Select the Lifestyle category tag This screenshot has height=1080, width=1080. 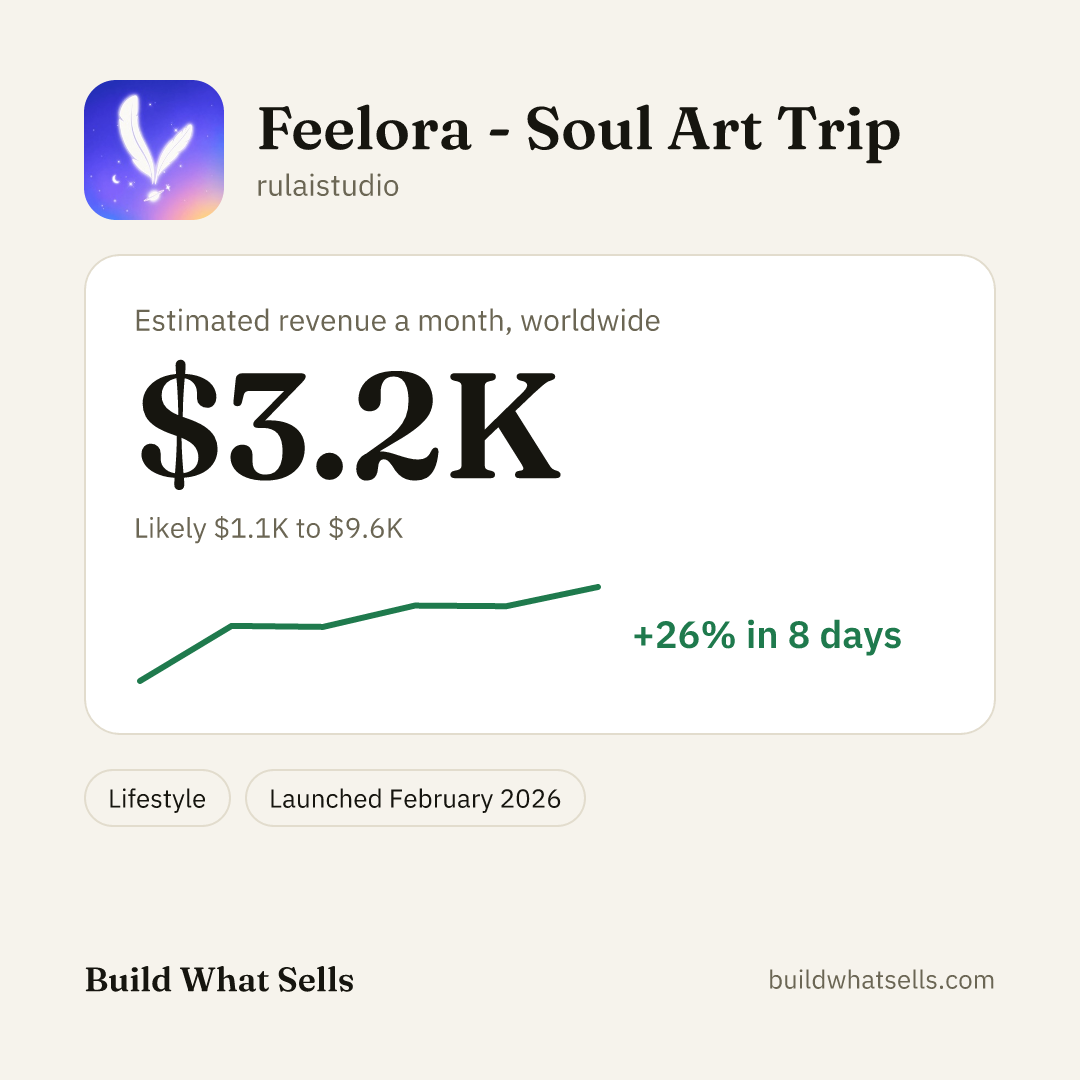(157, 798)
